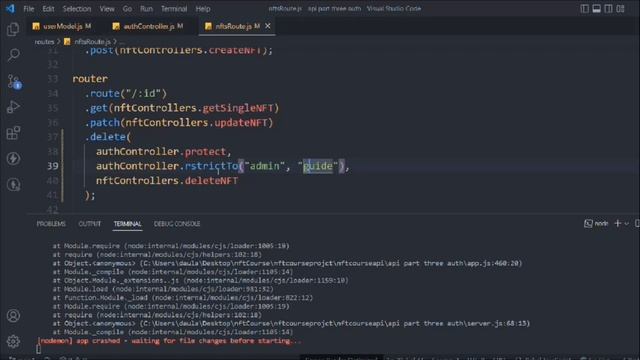Switch to the userModel.js tab

(x=62, y=26)
